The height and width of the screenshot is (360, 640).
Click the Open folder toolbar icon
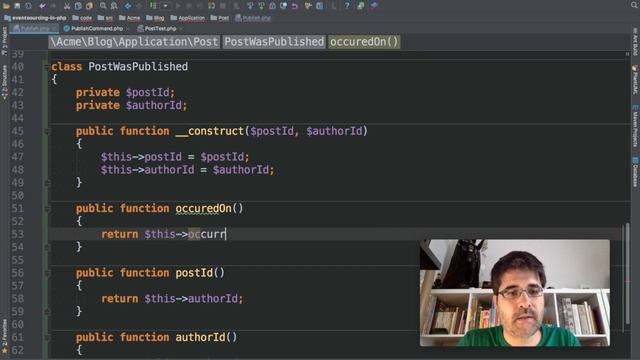(x=6, y=6)
